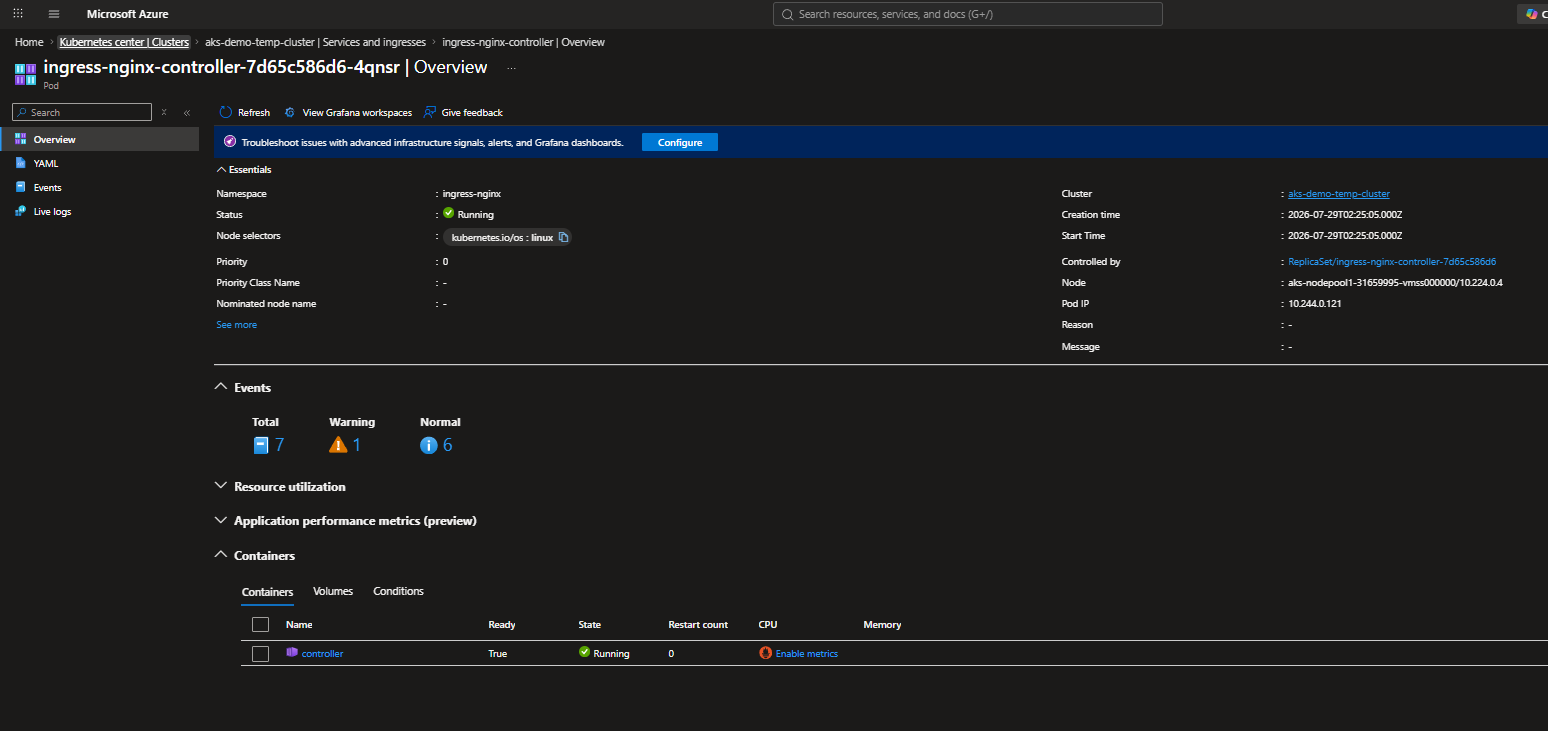This screenshot has height=731, width=1548.
Task: Focus the global search resources field
Action: pos(968,14)
